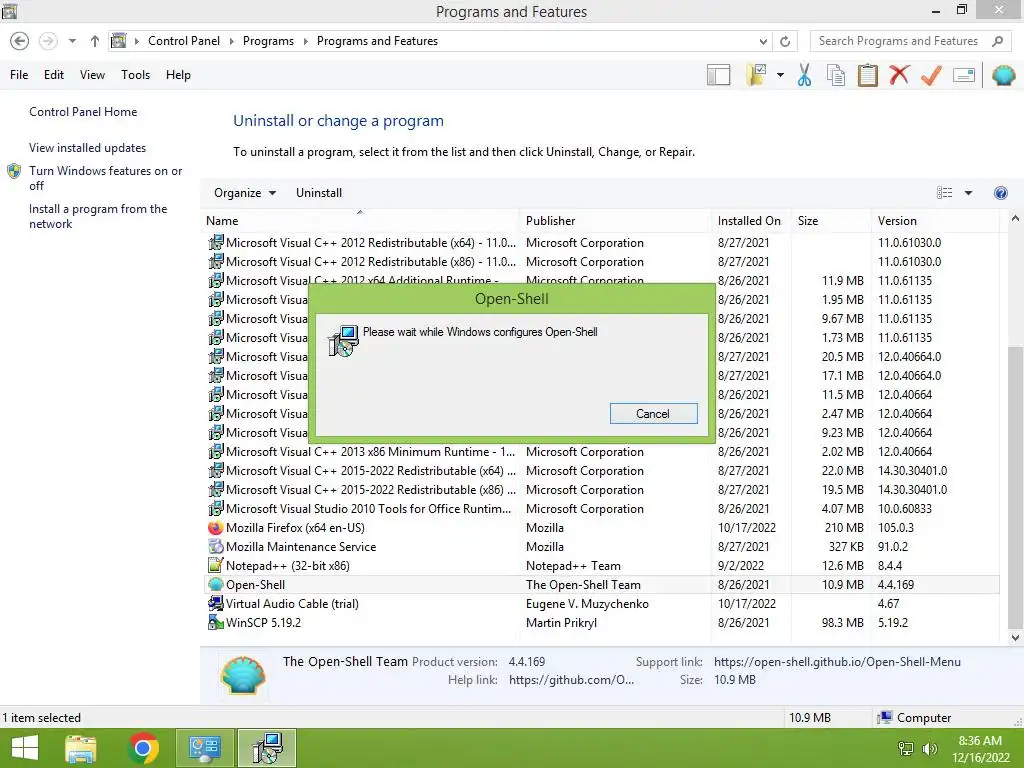Select Microsoft Visual Studio 2010 Tools entry
Screen dimensions: 1024x768
tap(600, 509)
